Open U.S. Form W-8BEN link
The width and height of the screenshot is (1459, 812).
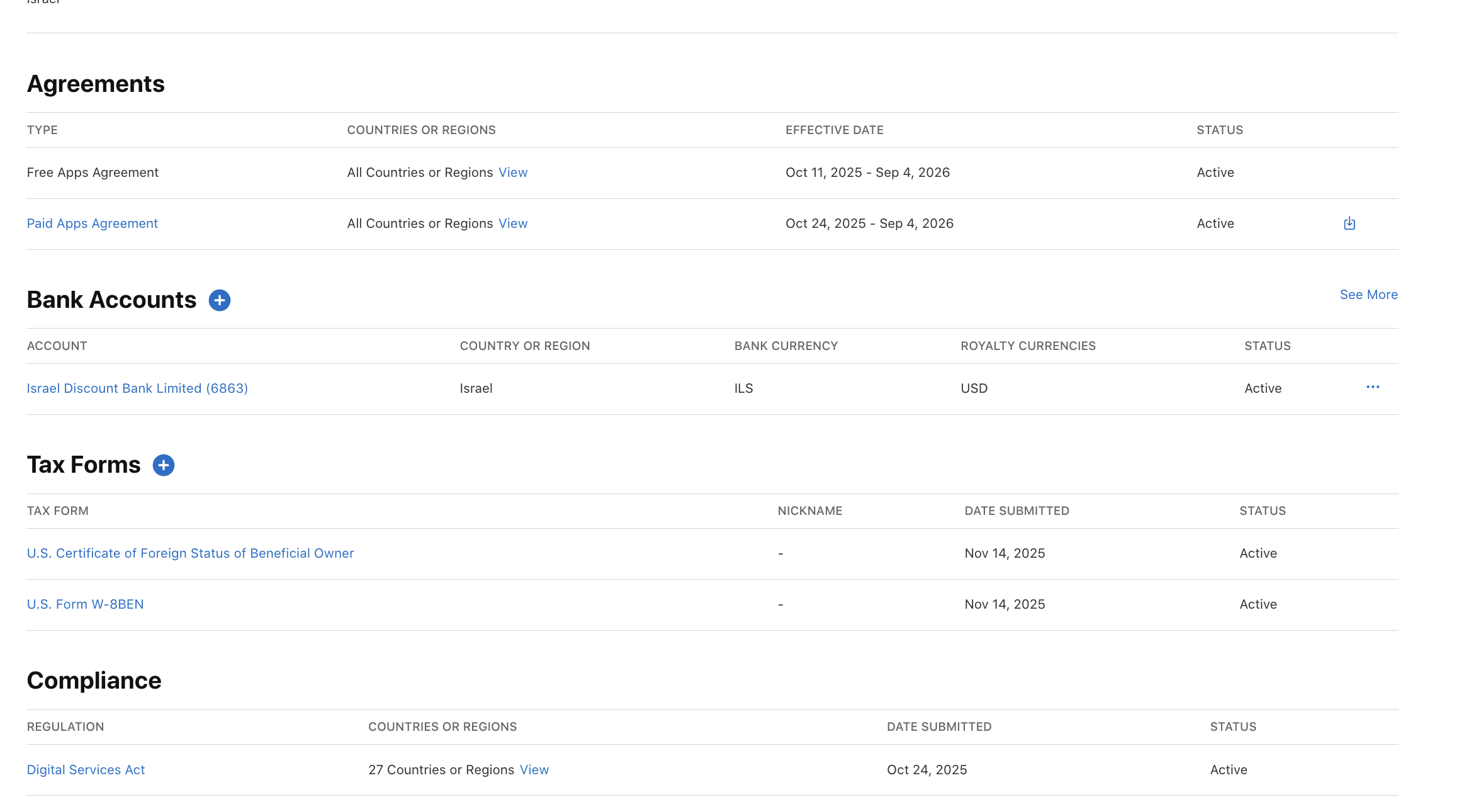pyautogui.click(x=85, y=604)
